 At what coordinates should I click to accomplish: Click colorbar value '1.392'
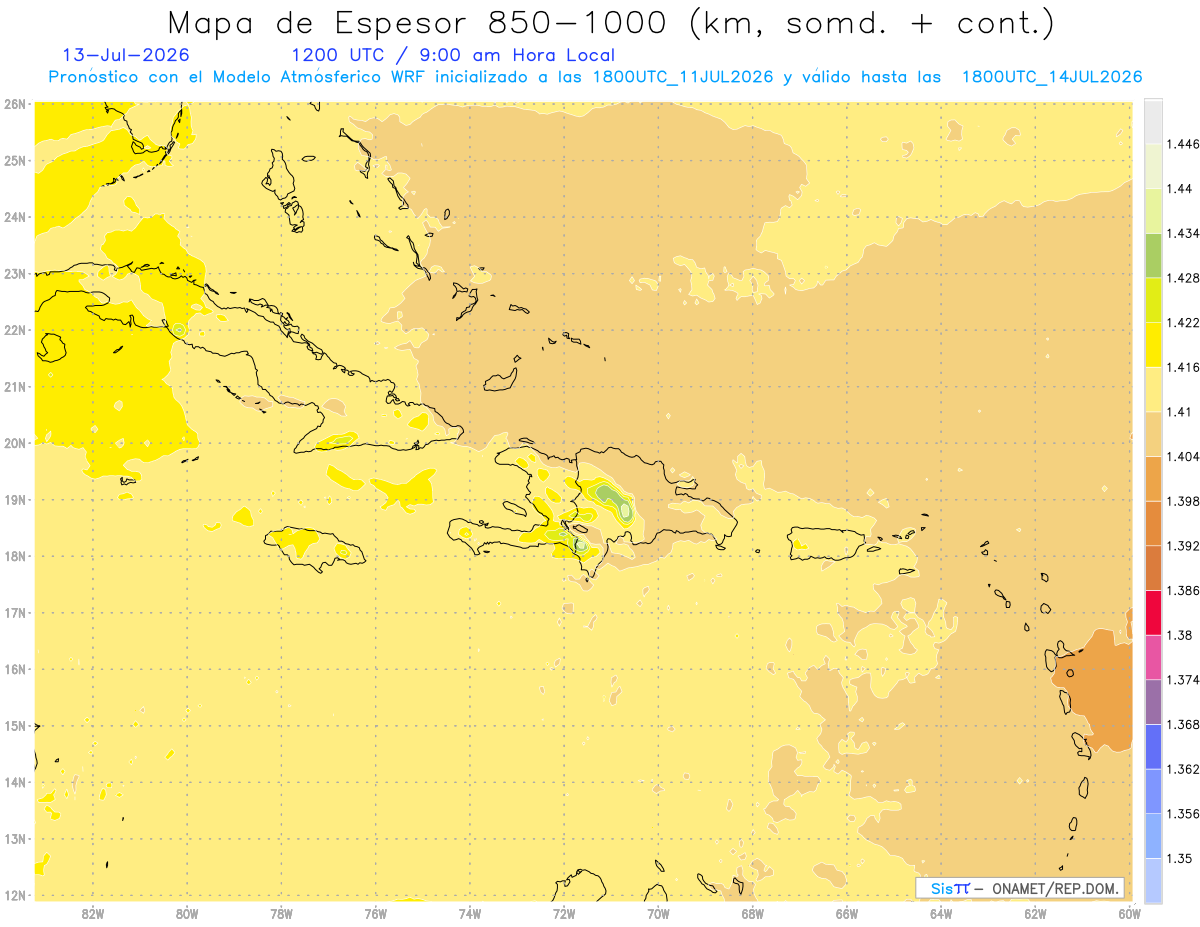[1183, 546]
